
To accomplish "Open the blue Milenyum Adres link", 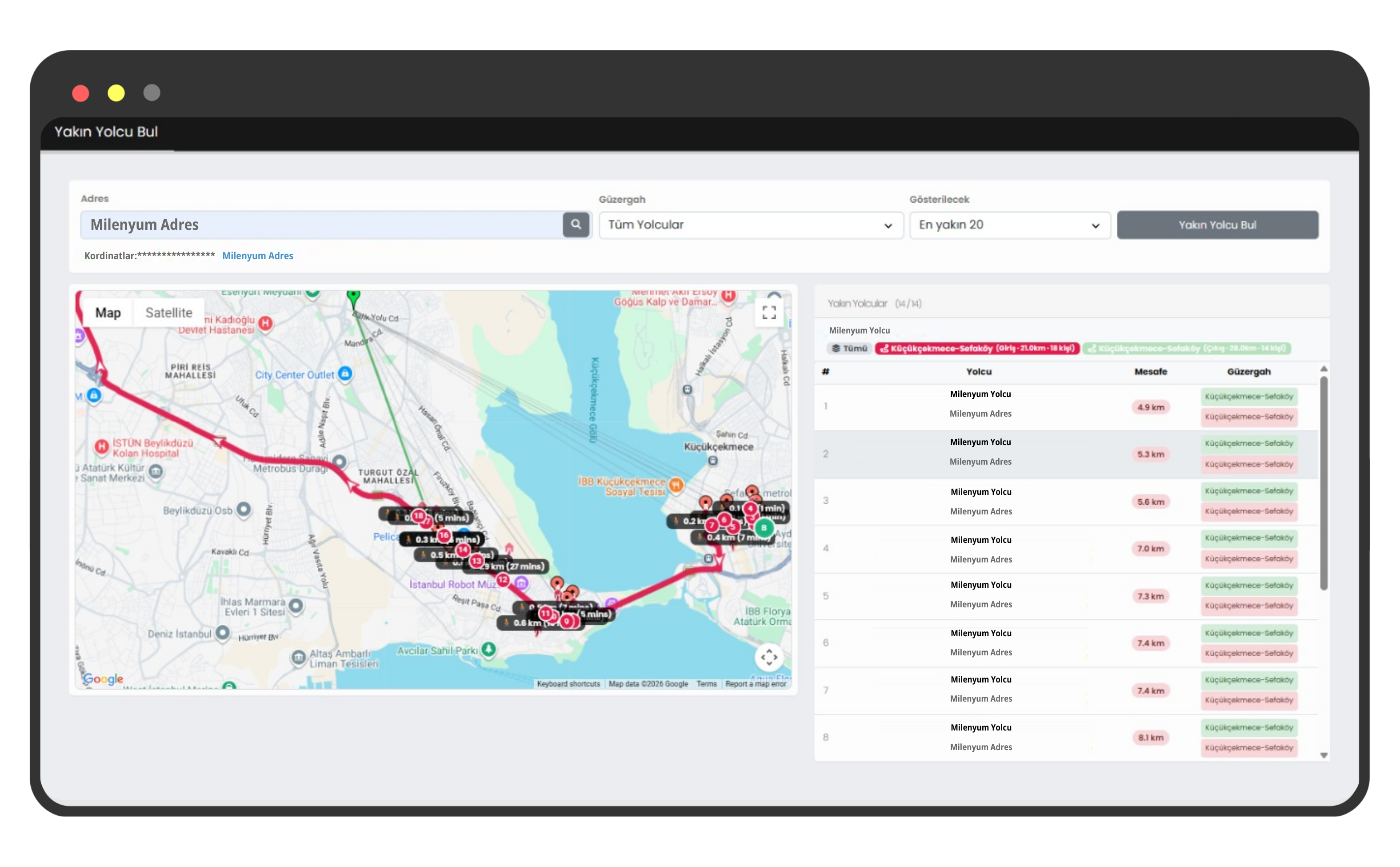I will [x=257, y=256].
